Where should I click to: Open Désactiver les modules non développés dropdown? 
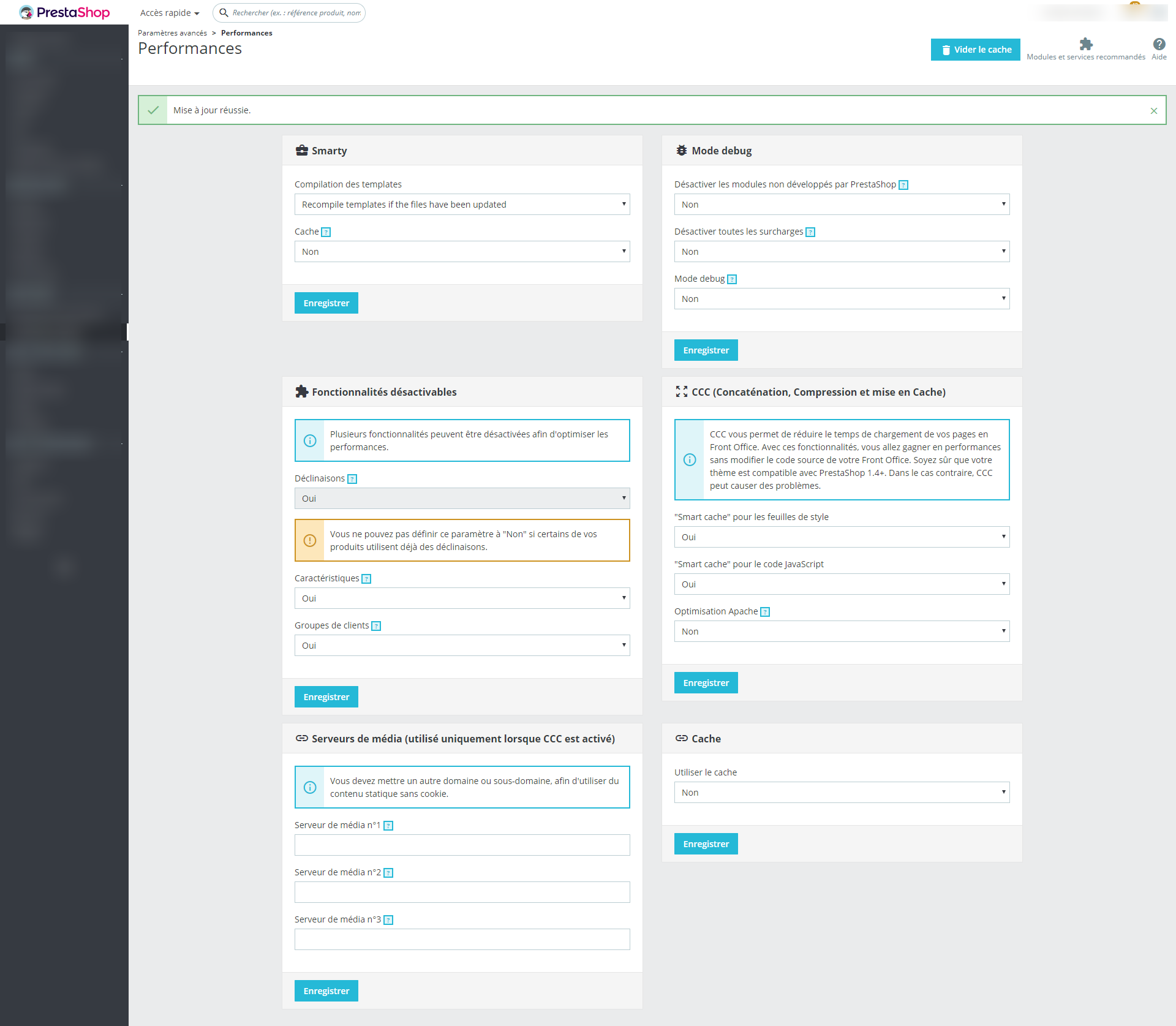coord(842,205)
